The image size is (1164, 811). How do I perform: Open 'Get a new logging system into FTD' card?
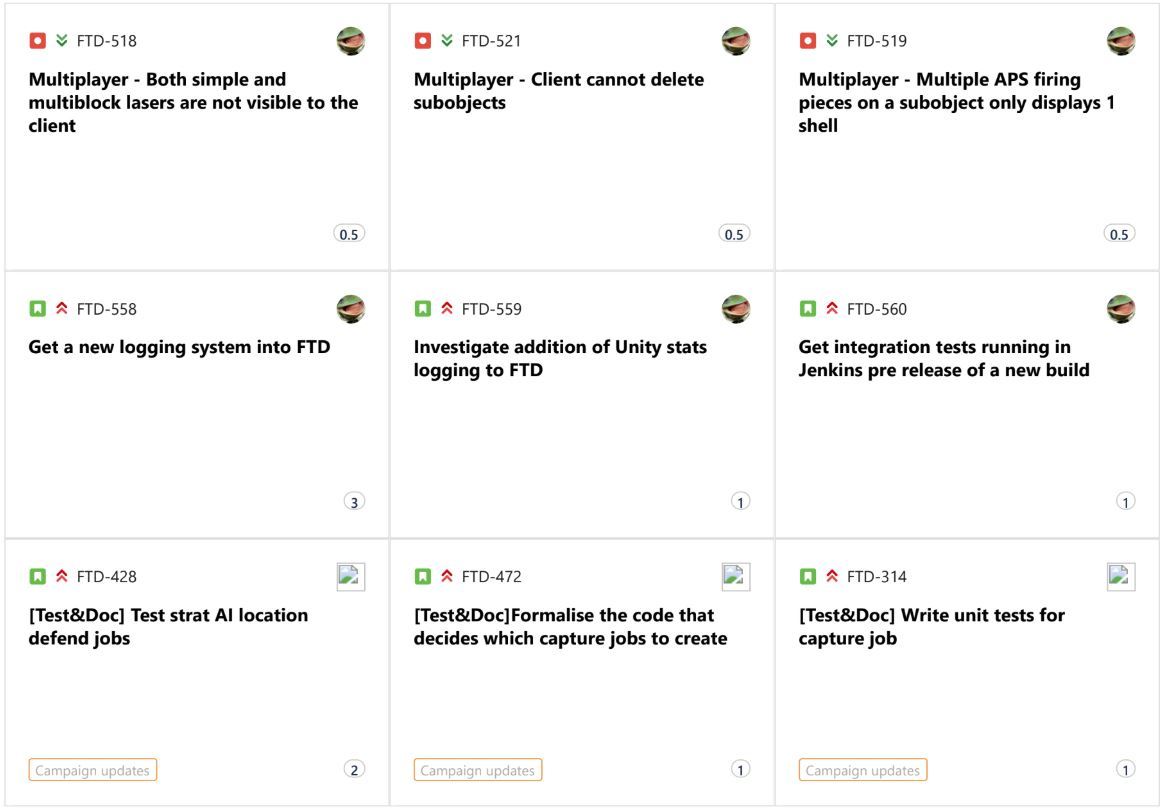pos(197,405)
